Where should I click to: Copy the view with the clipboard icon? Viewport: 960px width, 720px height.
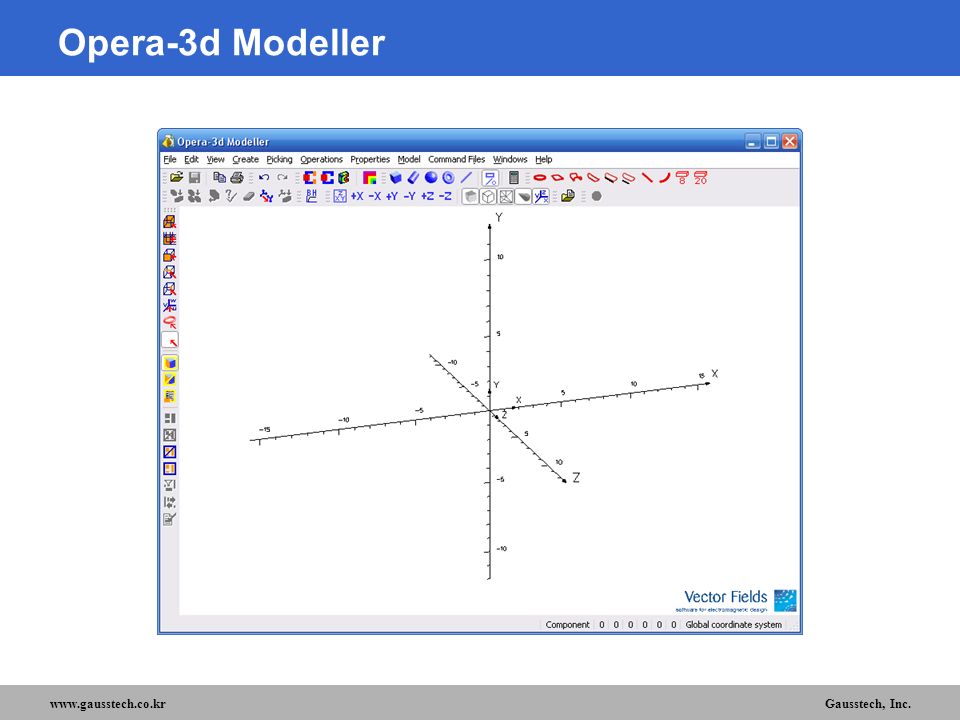coord(219,178)
